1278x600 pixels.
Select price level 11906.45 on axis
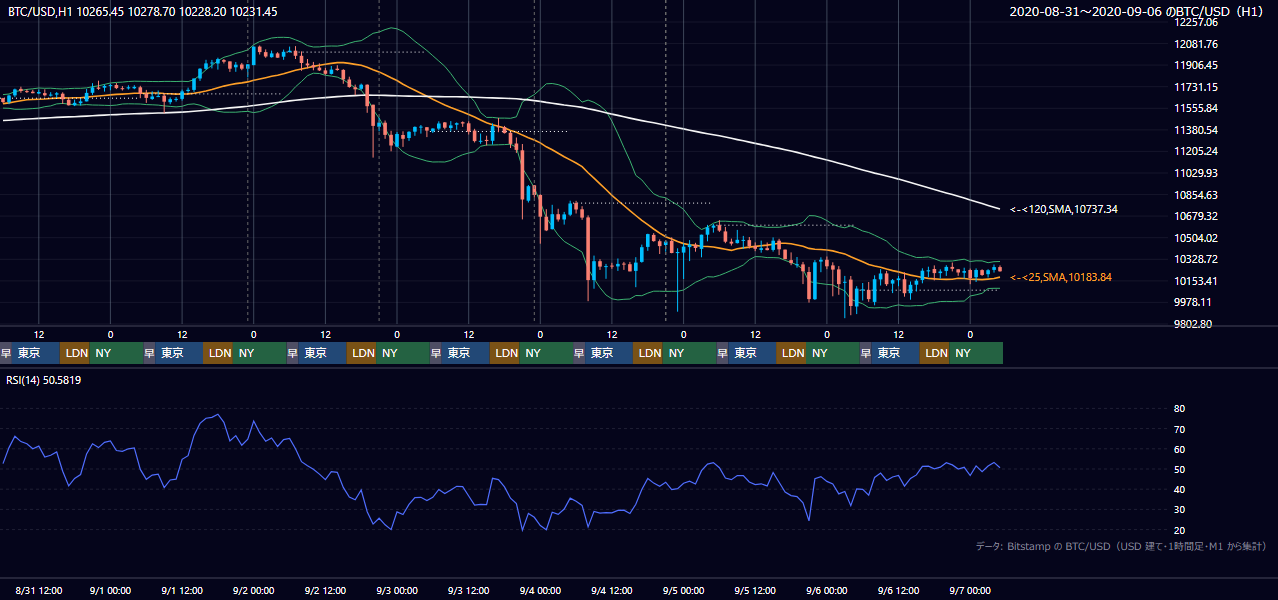pos(1196,65)
